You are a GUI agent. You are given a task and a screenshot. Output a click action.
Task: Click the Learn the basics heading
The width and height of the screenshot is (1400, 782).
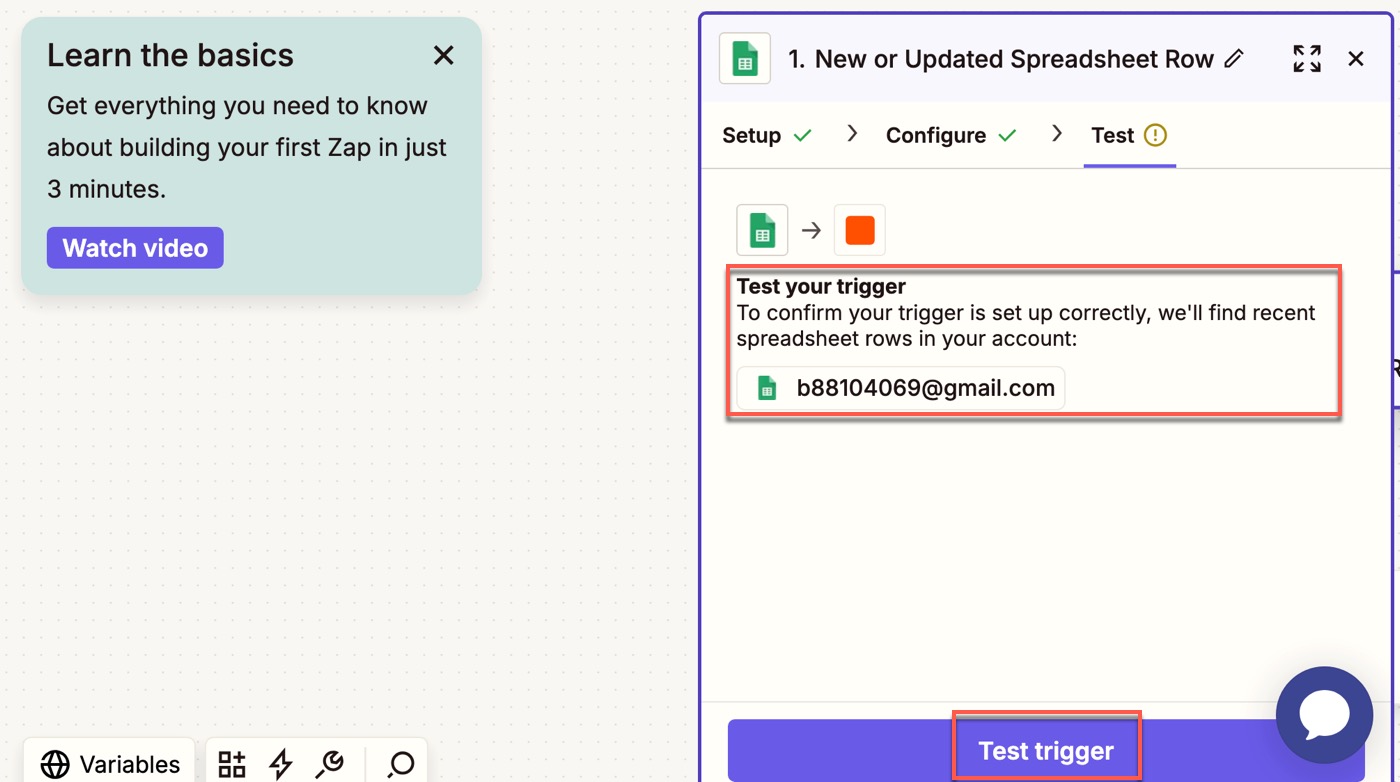(170, 55)
